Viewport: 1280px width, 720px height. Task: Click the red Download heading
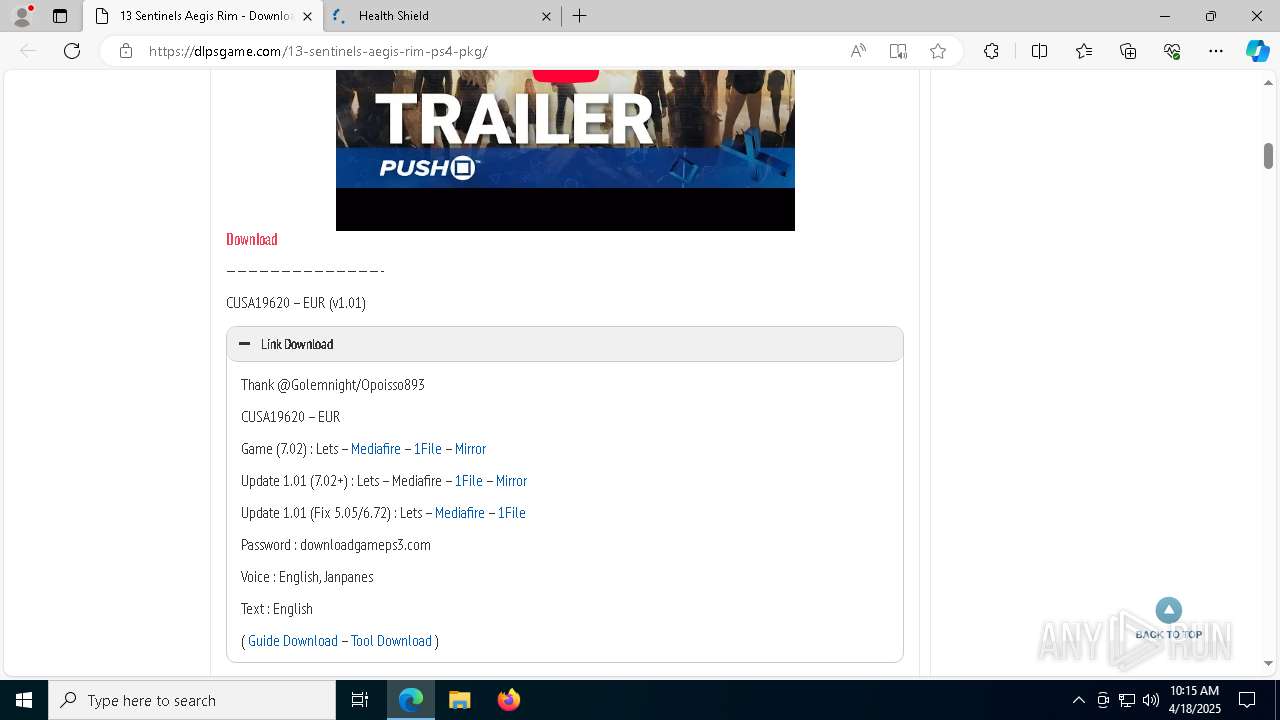(252, 239)
